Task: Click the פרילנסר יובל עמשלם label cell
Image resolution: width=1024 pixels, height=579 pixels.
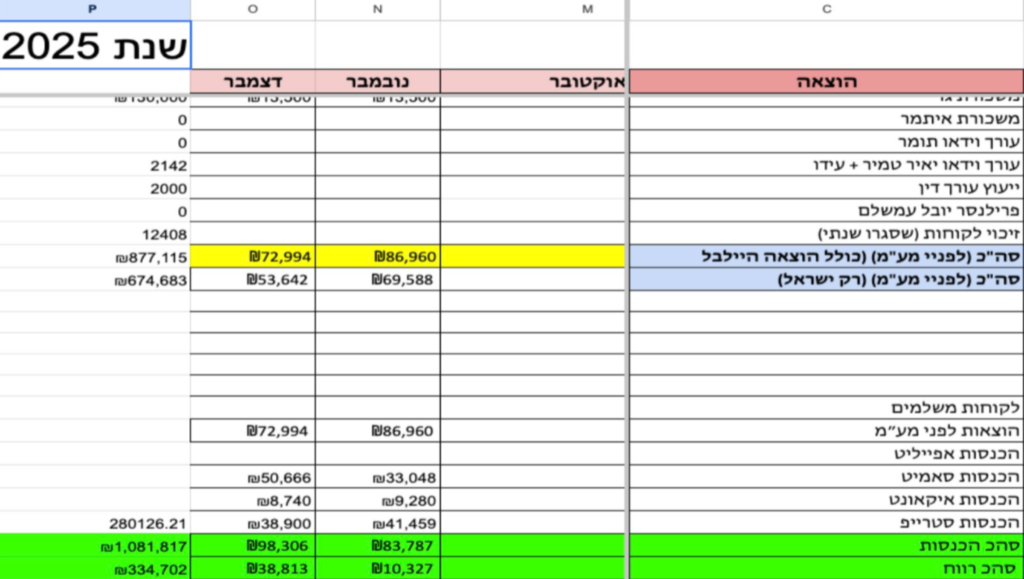Action: [x=826, y=211]
